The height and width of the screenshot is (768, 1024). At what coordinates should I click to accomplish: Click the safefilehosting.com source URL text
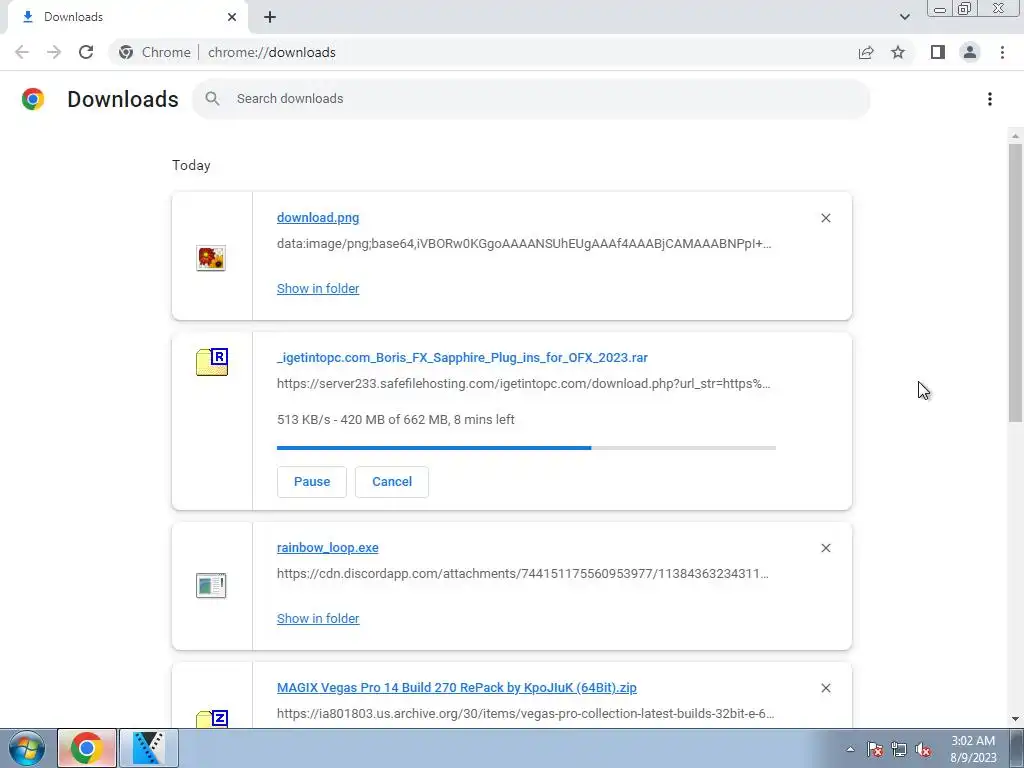coord(524,384)
